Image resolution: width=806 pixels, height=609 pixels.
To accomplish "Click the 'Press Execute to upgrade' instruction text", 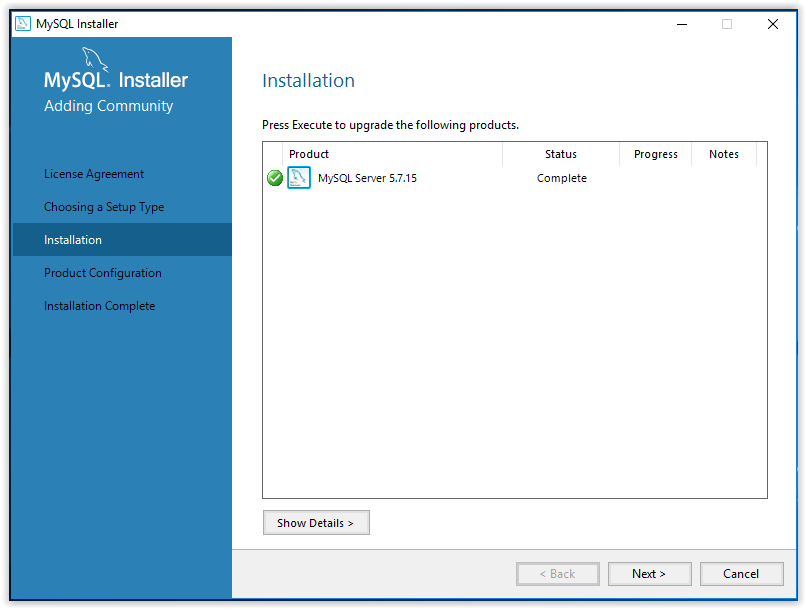I will 391,125.
